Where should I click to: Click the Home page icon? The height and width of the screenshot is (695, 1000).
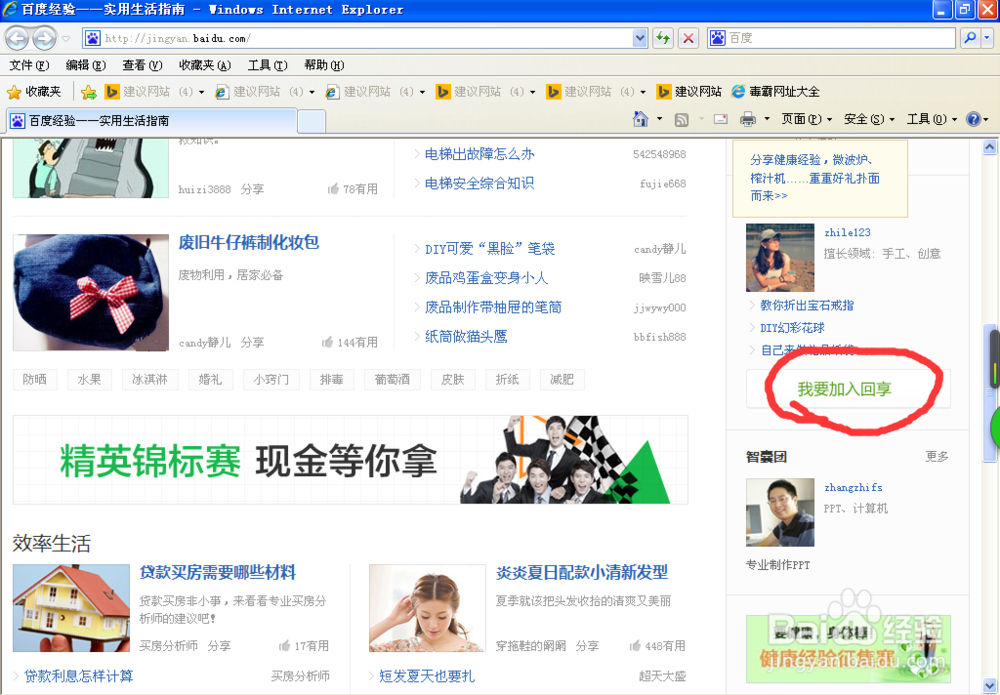pyautogui.click(x=640, y=119)
